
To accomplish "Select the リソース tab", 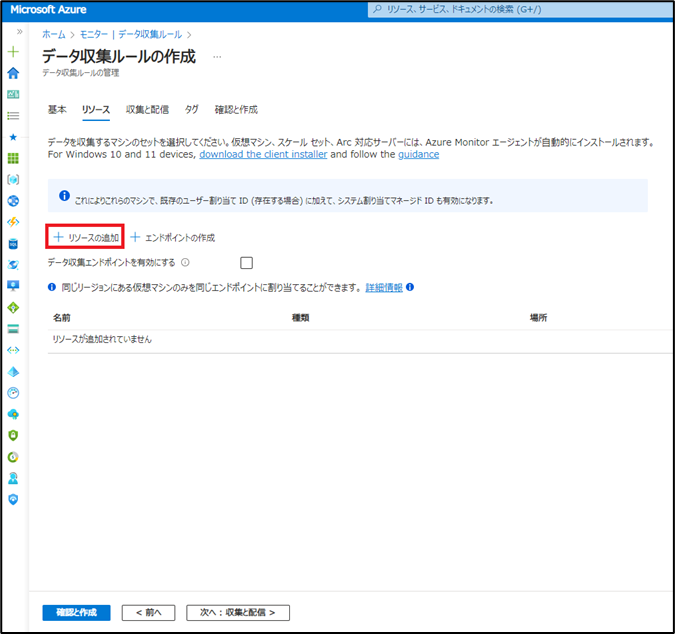I will click(x=96, y=110).
